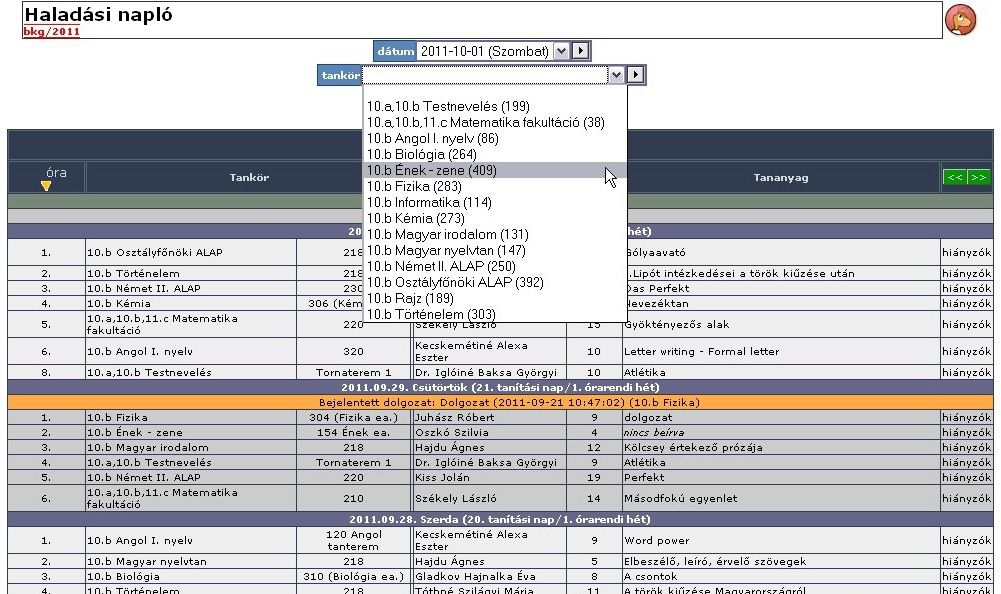Click next-group arrow button beside tankör
Viewport: 1001px width, 594px height.
pyautogui.click(x=635, y=75)
